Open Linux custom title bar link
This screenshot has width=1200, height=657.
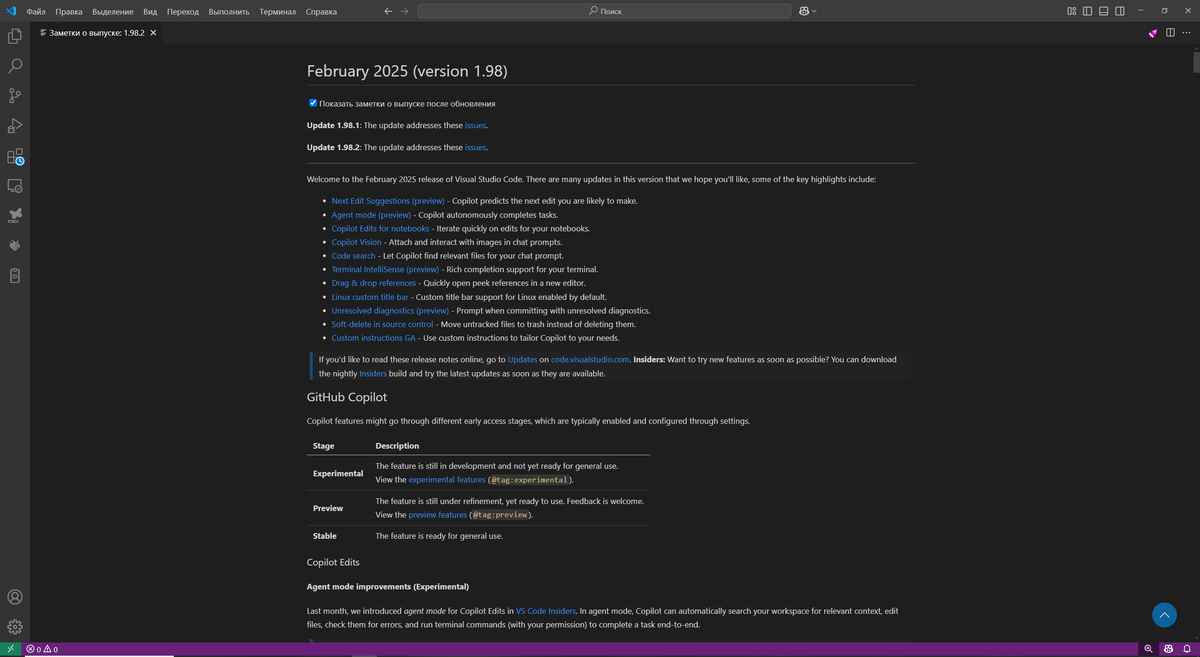coord(370,297)
